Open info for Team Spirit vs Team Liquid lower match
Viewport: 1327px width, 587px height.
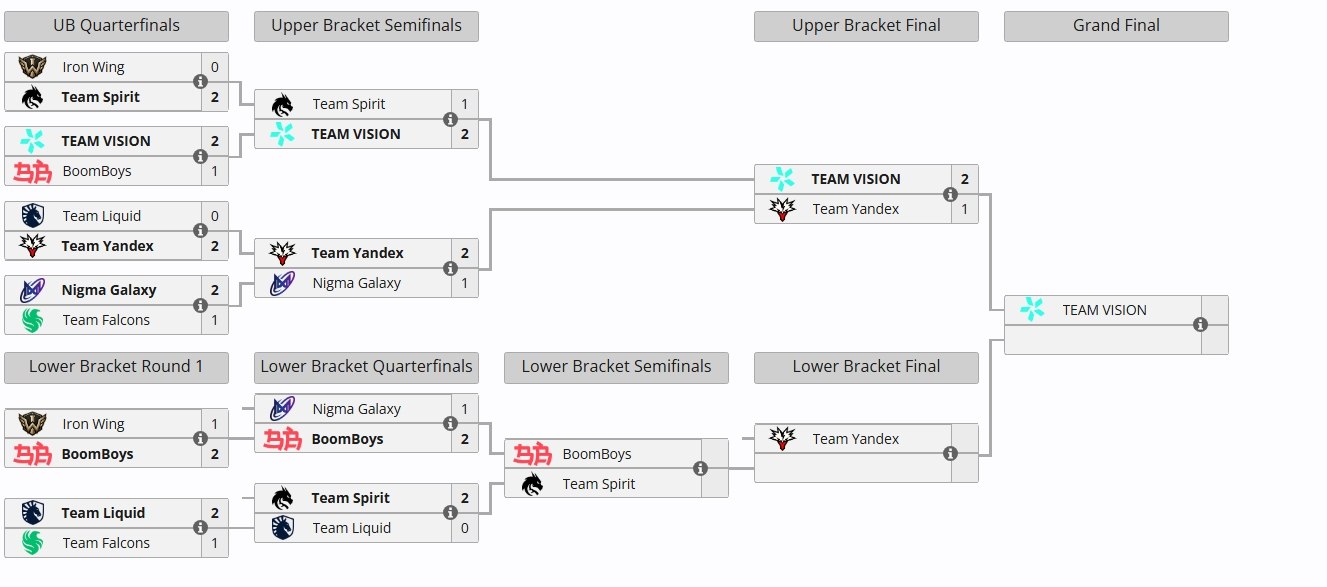pos(450,513)
